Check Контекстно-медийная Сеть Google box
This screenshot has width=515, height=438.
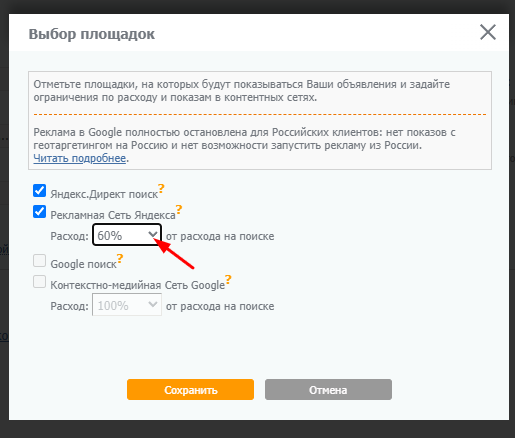click(39, 282)
